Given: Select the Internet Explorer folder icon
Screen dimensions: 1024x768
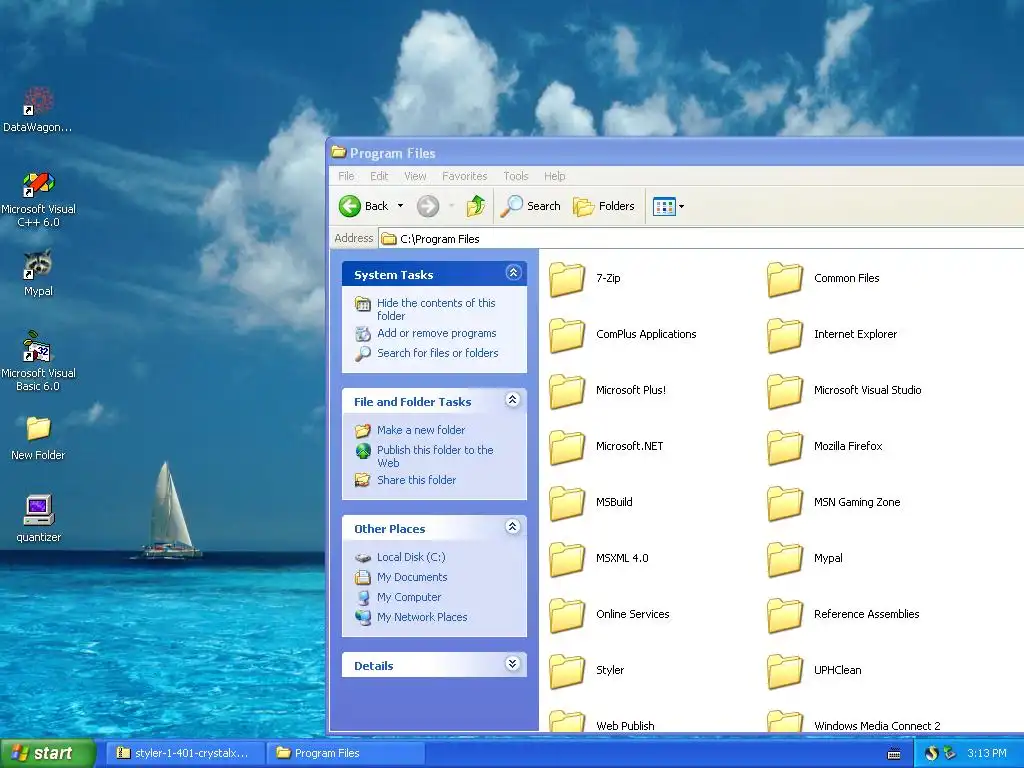Looking at the screenshot, I should click(x=785, y=336).
